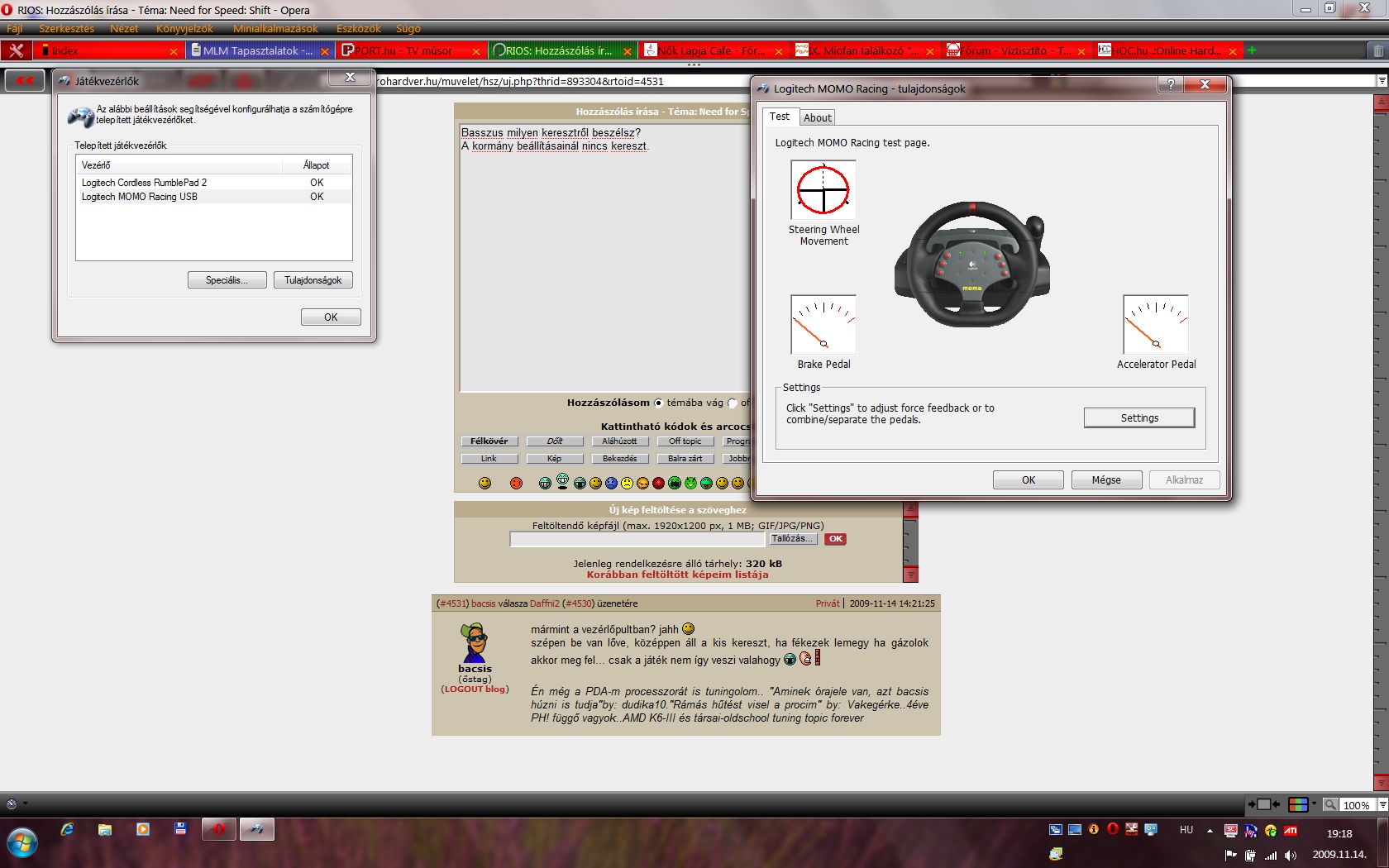Insert the blue sad-face emoticon

click(611, 483)
